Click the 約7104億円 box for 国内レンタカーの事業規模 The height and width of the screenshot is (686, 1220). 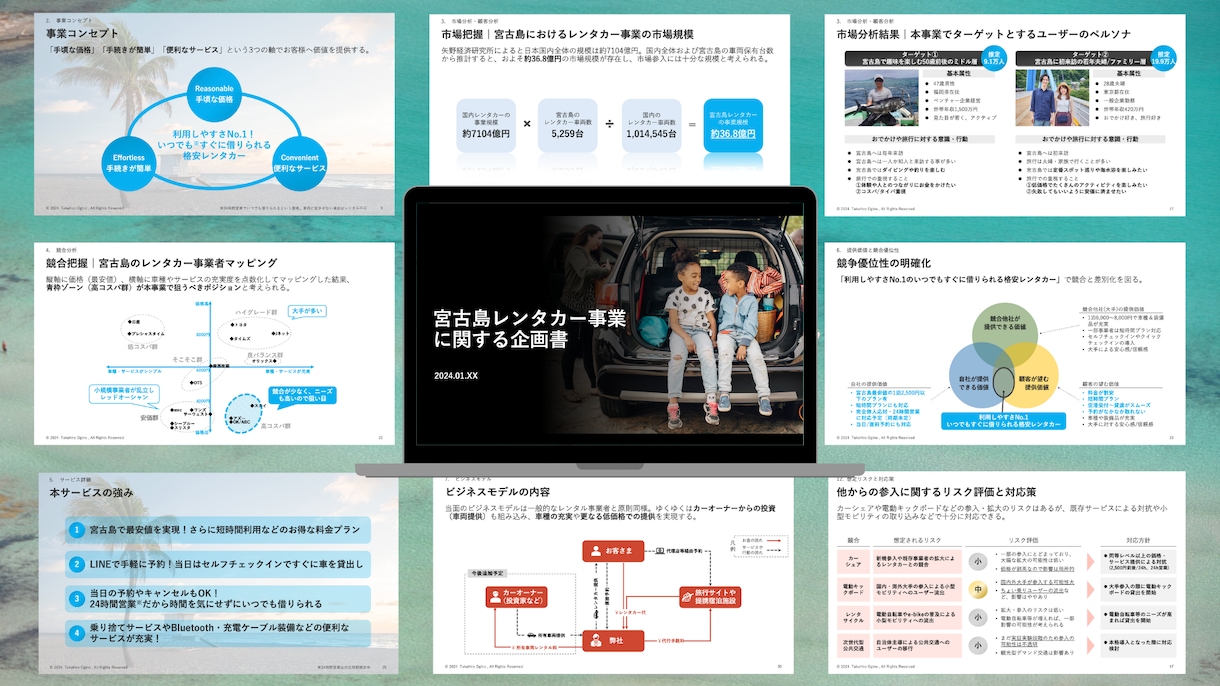pos(486,126)
